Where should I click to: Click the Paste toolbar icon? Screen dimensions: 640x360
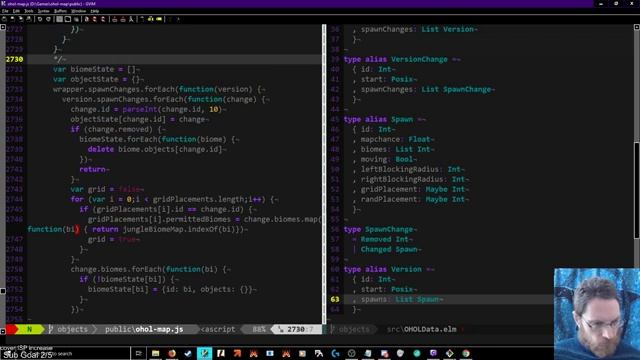[76, 19]
